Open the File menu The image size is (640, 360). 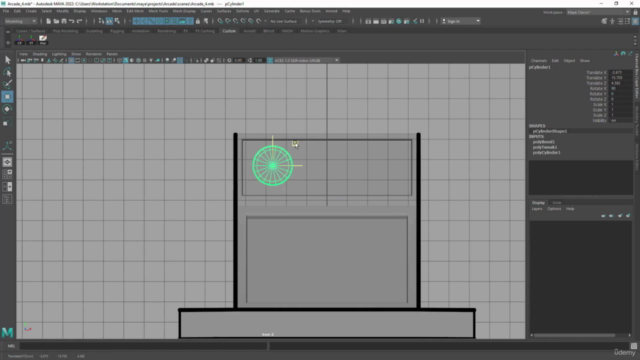(6, 11)
